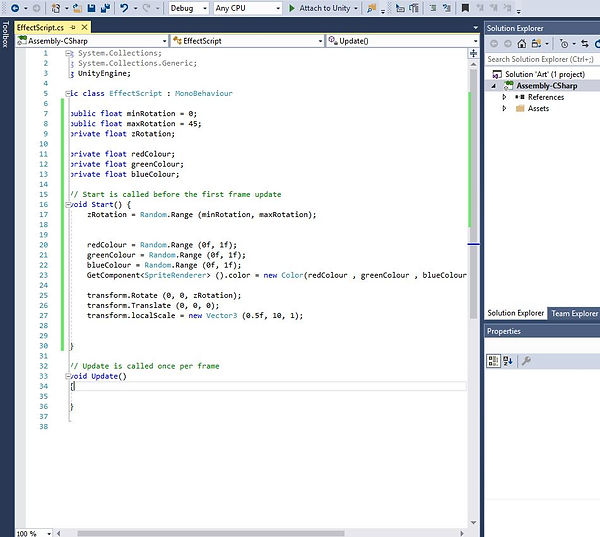The image size is (600, 537).
Task: Click Solution Explorer Forward arrow icon
Action: 508,44
